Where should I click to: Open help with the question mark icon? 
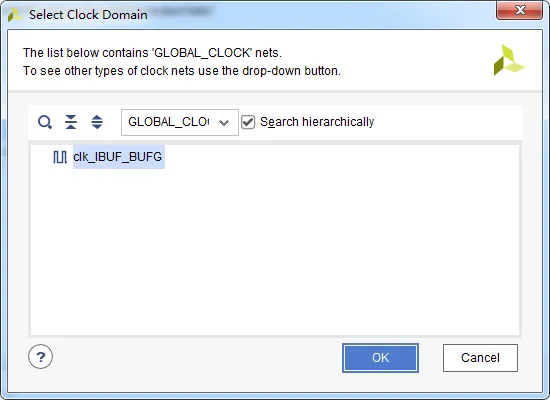pyautogui.click(x=41, y=357)
